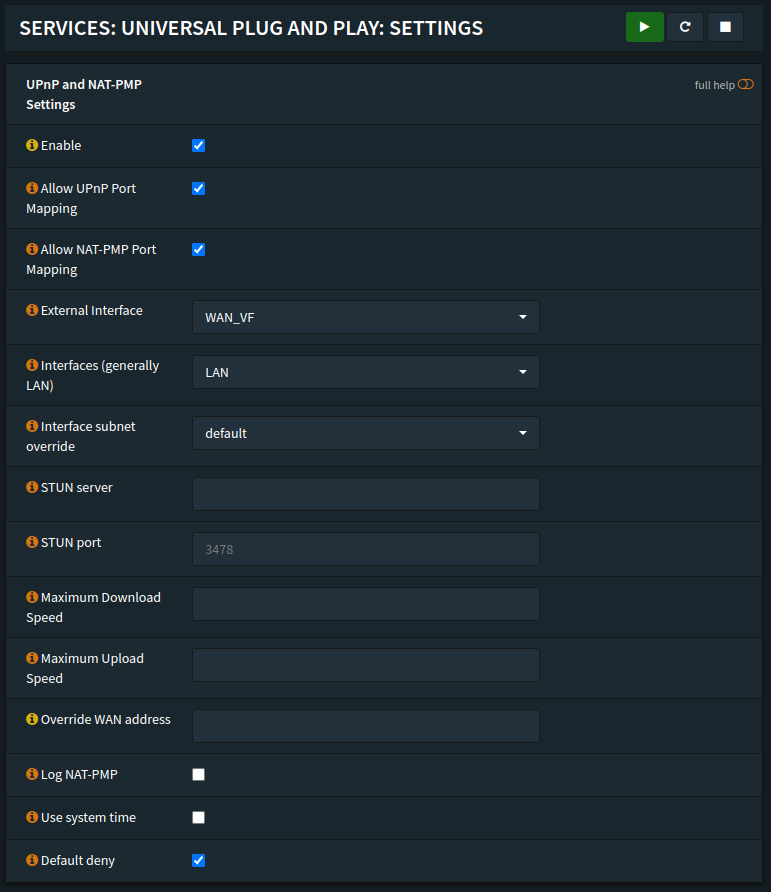
Task: Show help for Allow NAT-PMP Port Mapping
Action: [x=32, y=249]
